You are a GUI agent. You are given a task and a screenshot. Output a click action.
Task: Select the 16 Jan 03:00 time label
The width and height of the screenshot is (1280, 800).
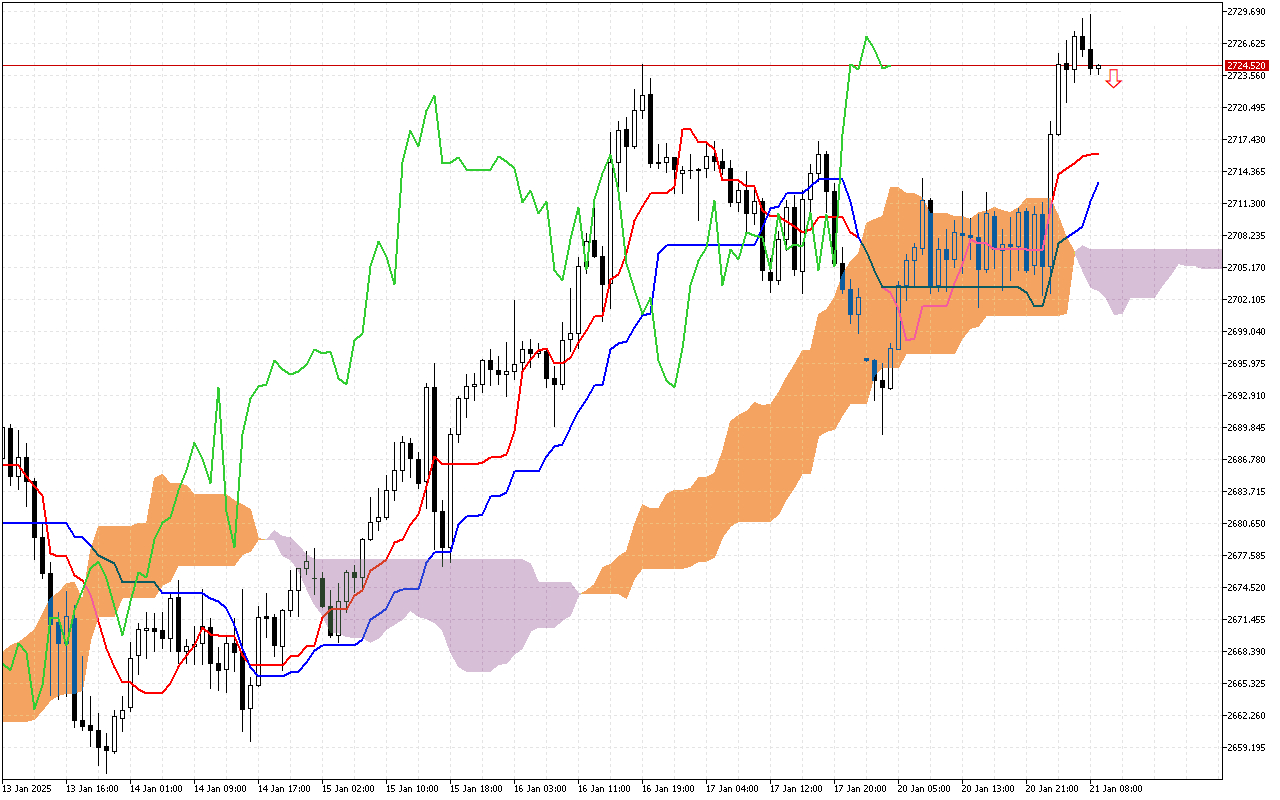pos(541,789)
